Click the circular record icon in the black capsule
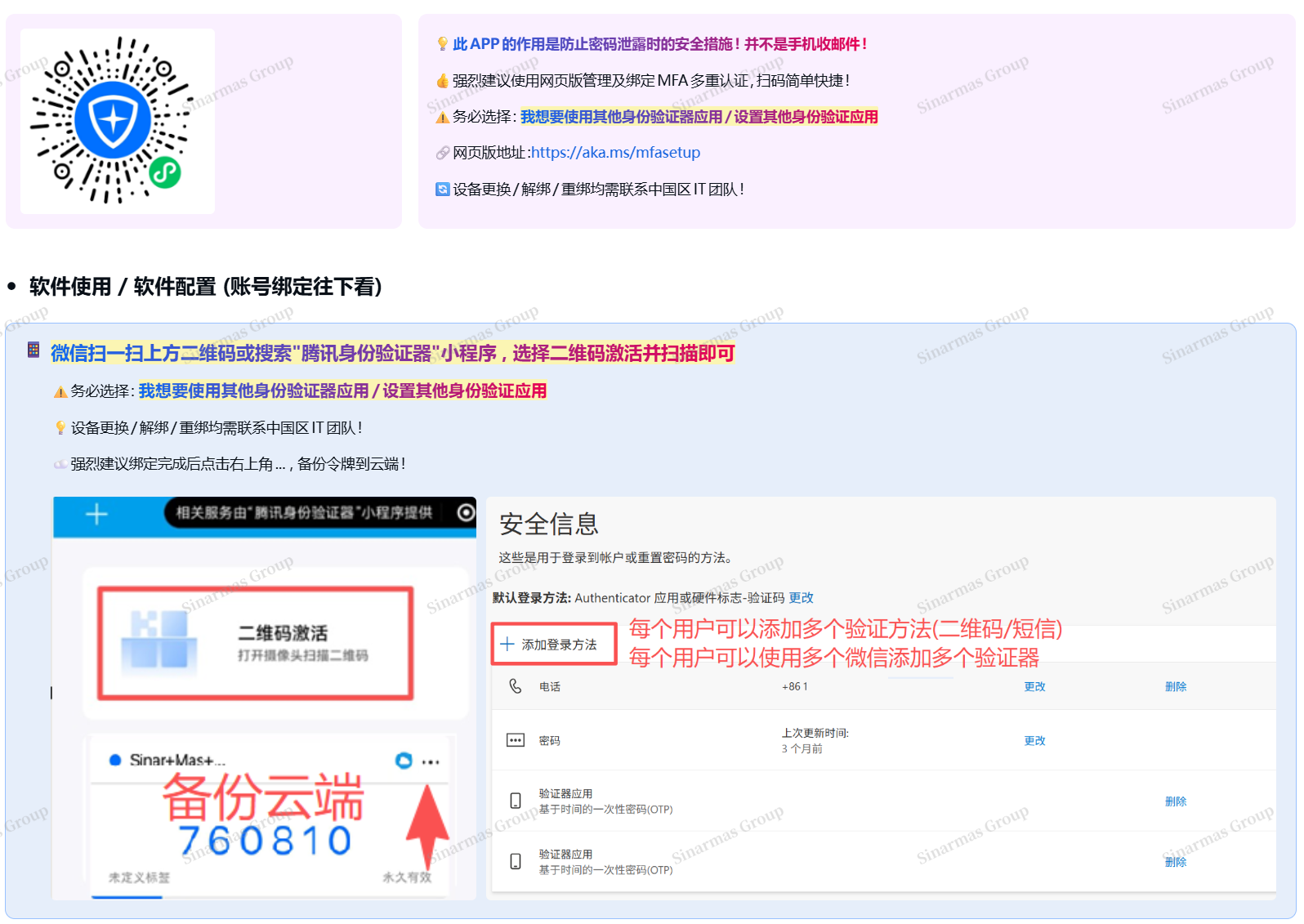 click(x=465, y=512)
